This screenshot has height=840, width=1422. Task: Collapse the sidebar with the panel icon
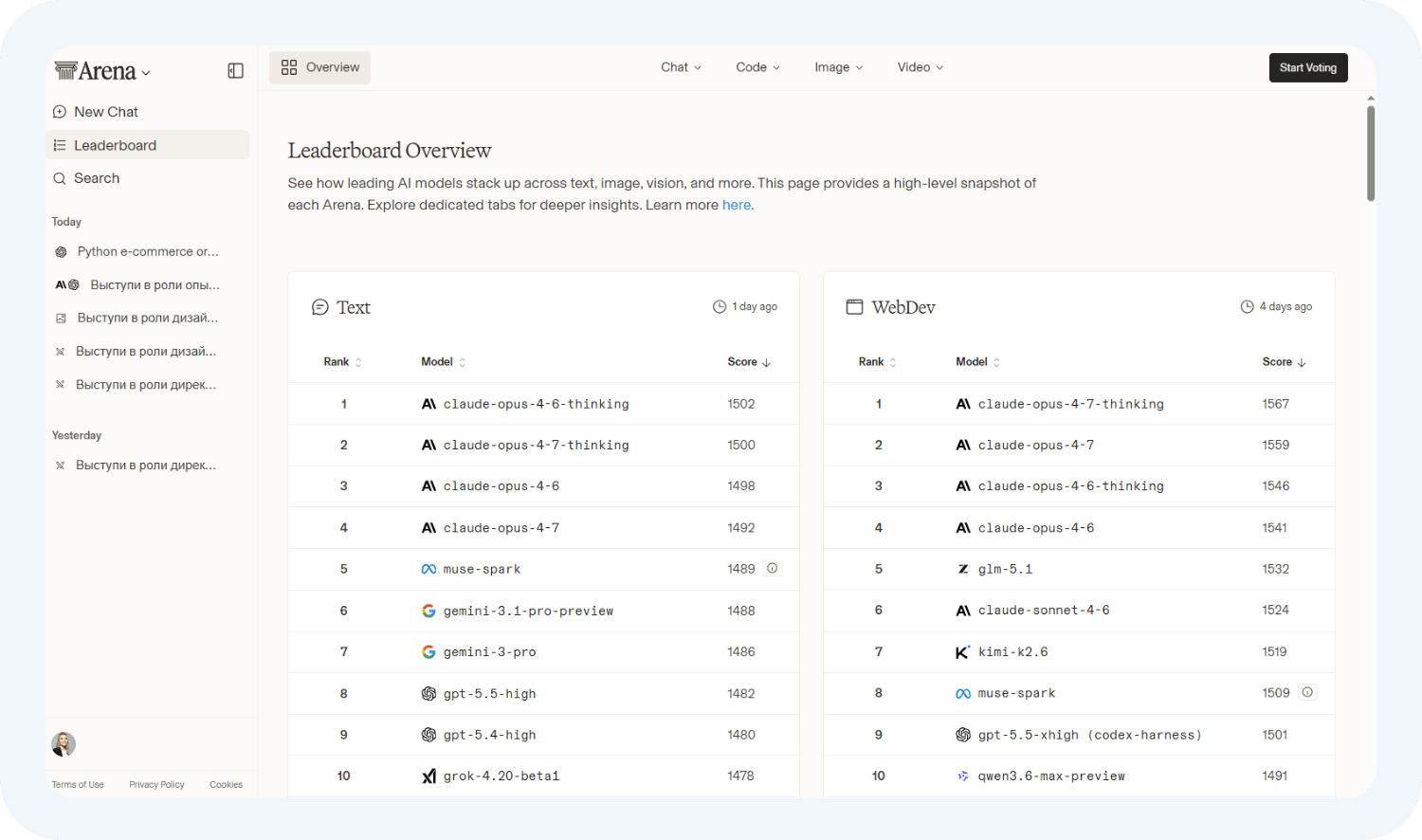click(236, 71)
